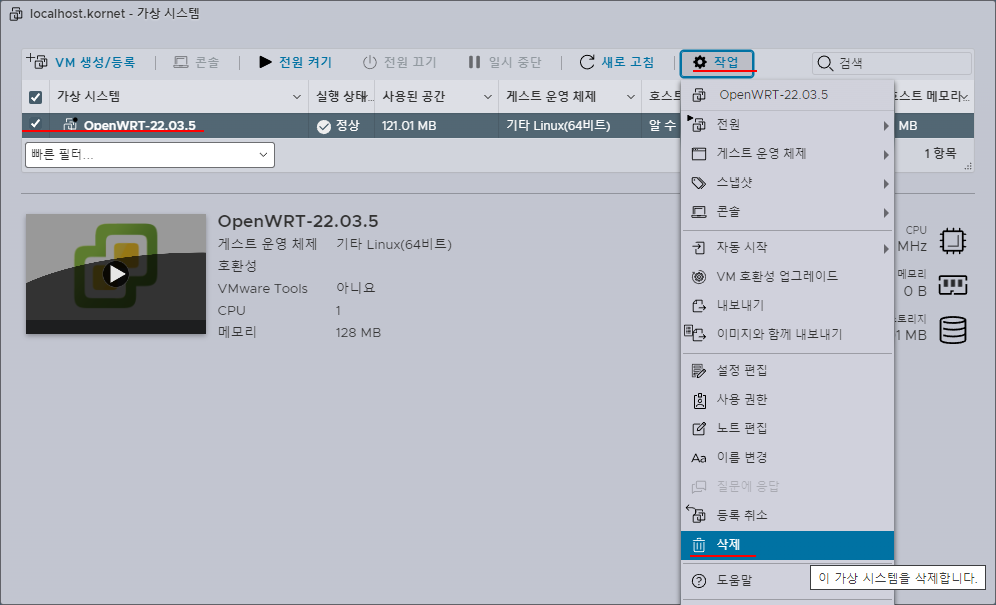Click the trash icon beside 삭제
This screenshot has height=605, width=996.
coord(699,545)
